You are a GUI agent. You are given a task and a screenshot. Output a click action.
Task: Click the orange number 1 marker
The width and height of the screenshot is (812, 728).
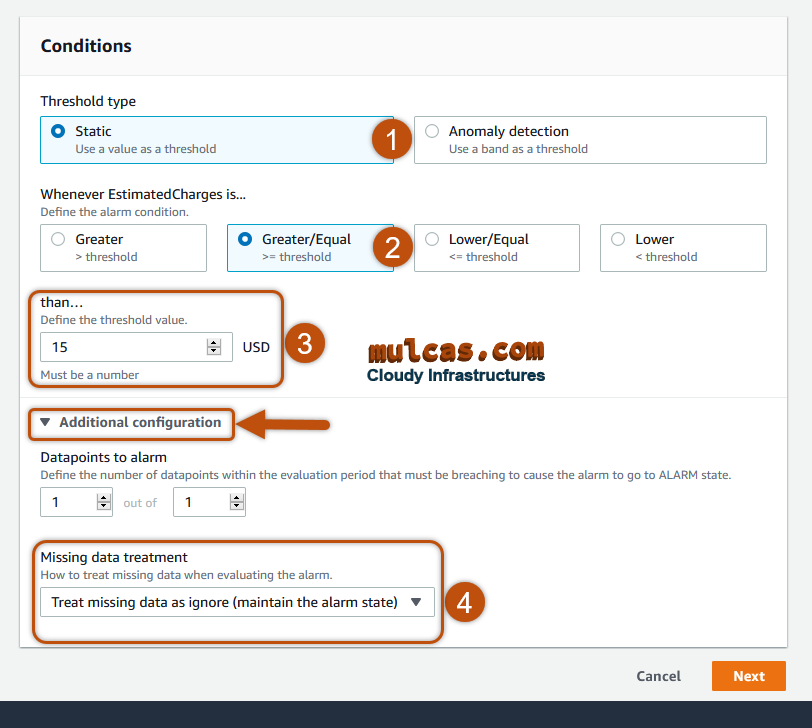[x=392, y=140]
